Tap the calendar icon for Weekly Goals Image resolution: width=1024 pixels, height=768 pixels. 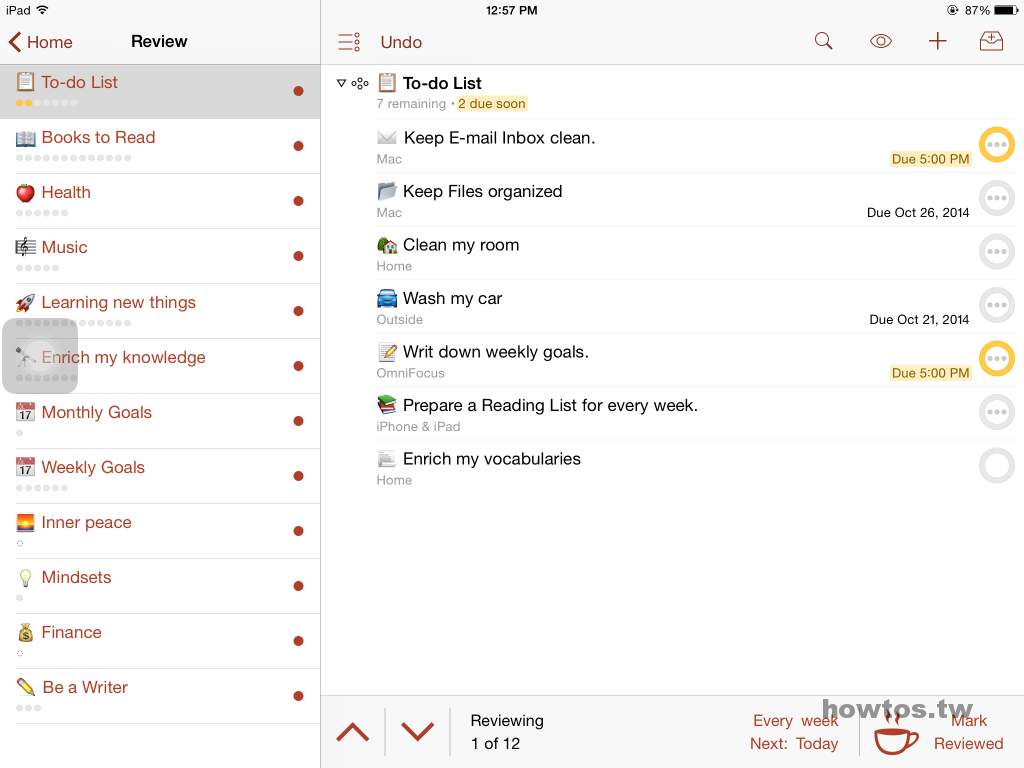(25, 467)
